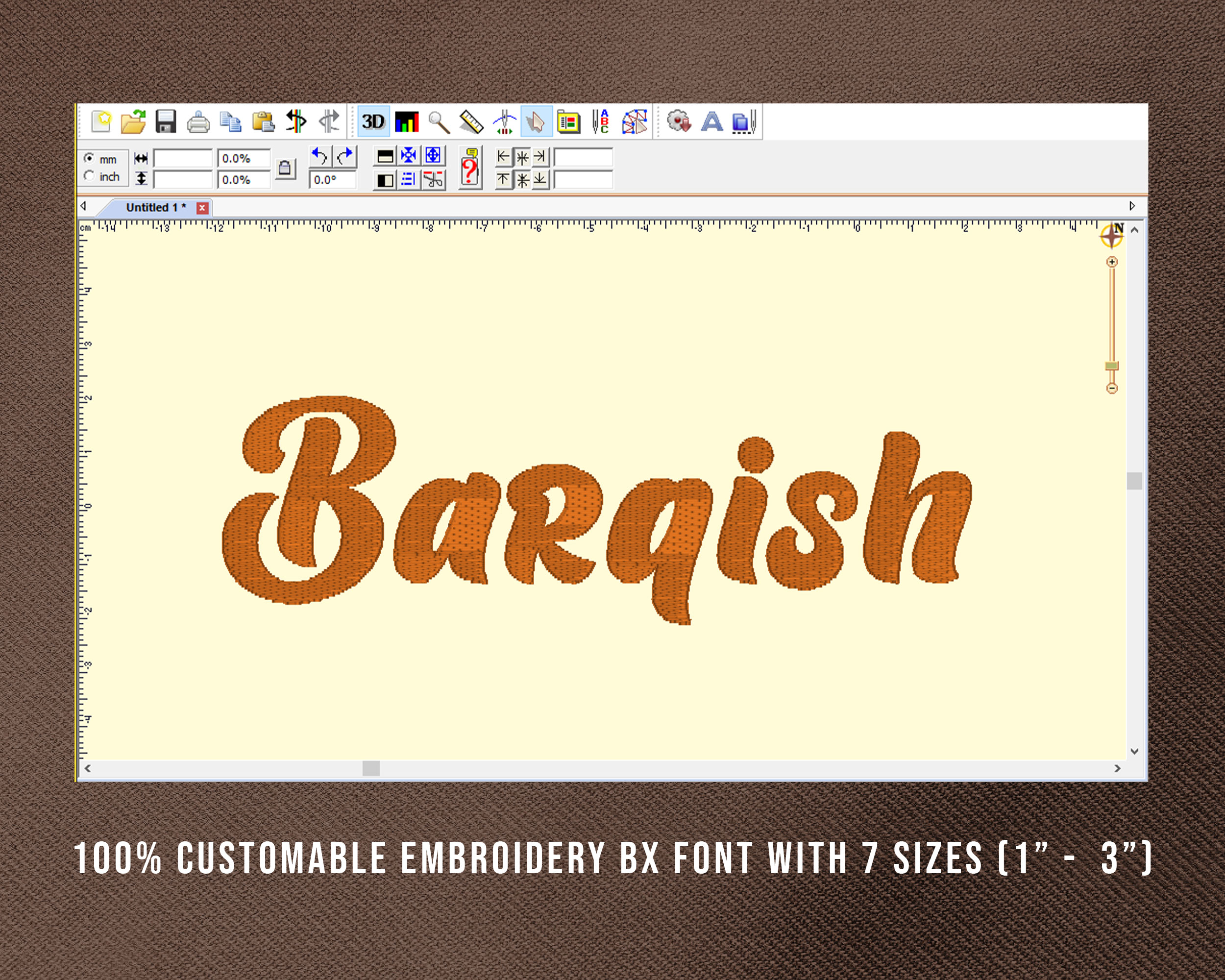
Task: Activate the Ruler measurement tool
Action: point(472,122)
